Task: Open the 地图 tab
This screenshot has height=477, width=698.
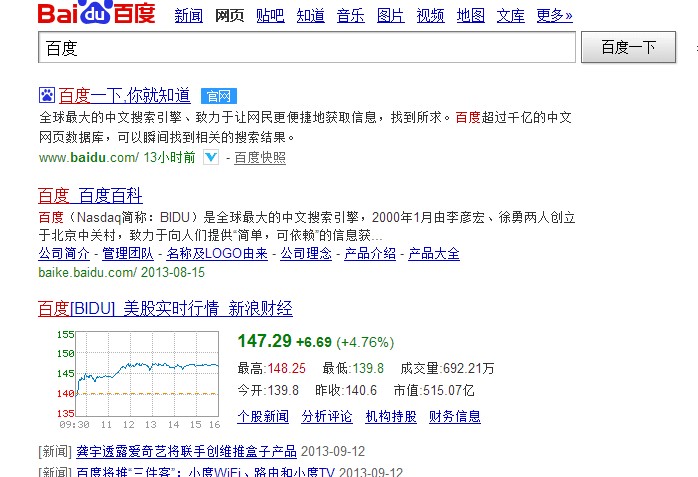Action: [471, 16]
